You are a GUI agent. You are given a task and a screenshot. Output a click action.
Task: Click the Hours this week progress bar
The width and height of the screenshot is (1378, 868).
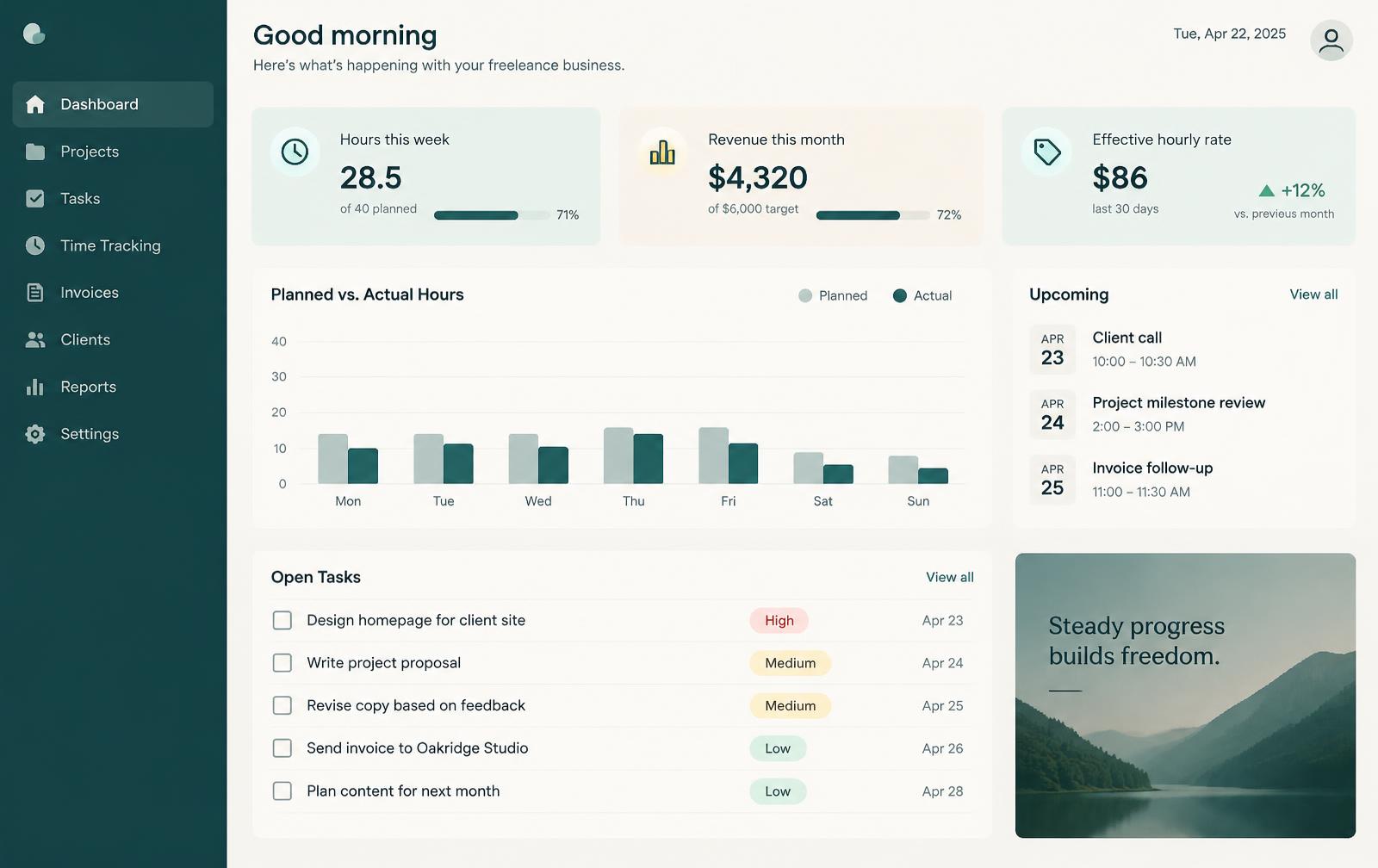[x=492, y=215]
